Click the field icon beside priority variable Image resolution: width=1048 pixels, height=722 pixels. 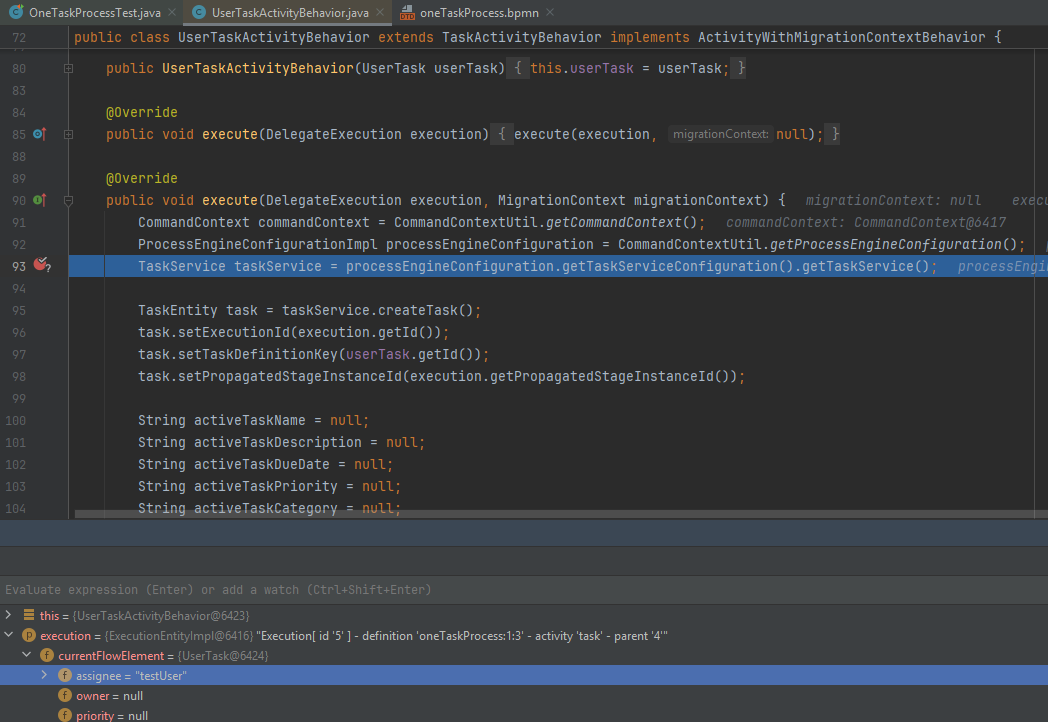coord(65,715)
